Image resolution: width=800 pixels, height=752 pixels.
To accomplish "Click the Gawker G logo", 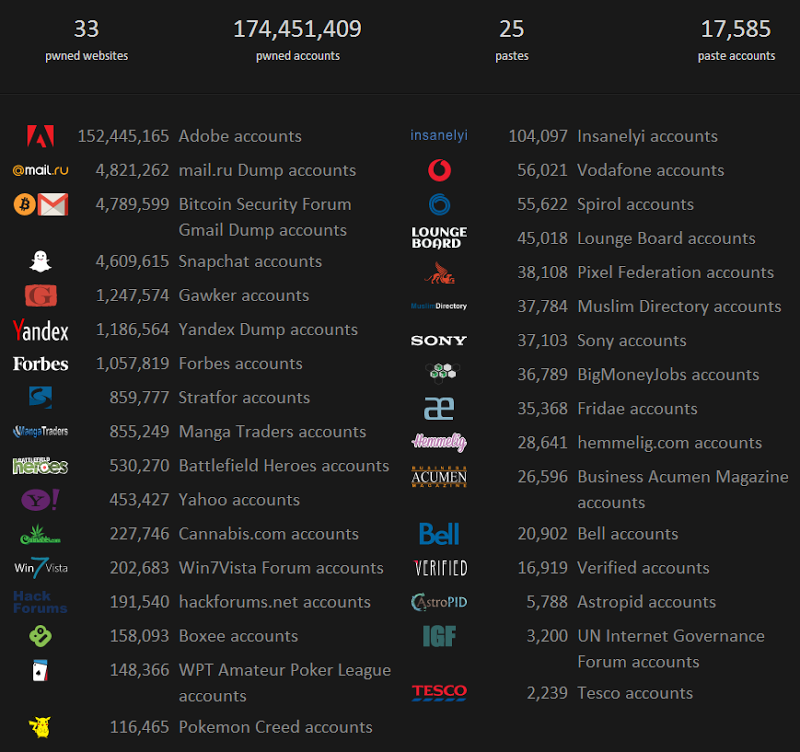I will pos(40,295).
